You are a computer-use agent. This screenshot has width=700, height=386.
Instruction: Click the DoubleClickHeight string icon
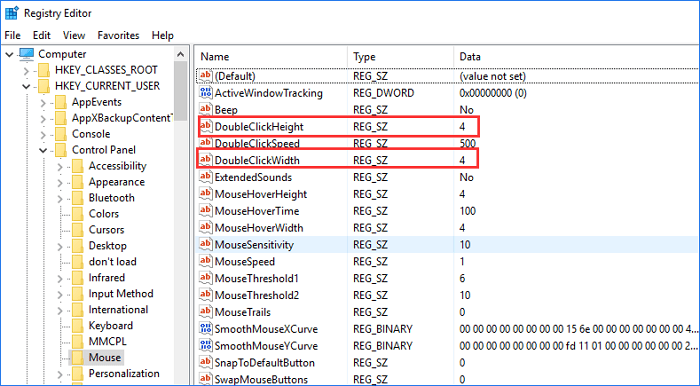pos(205,126)
